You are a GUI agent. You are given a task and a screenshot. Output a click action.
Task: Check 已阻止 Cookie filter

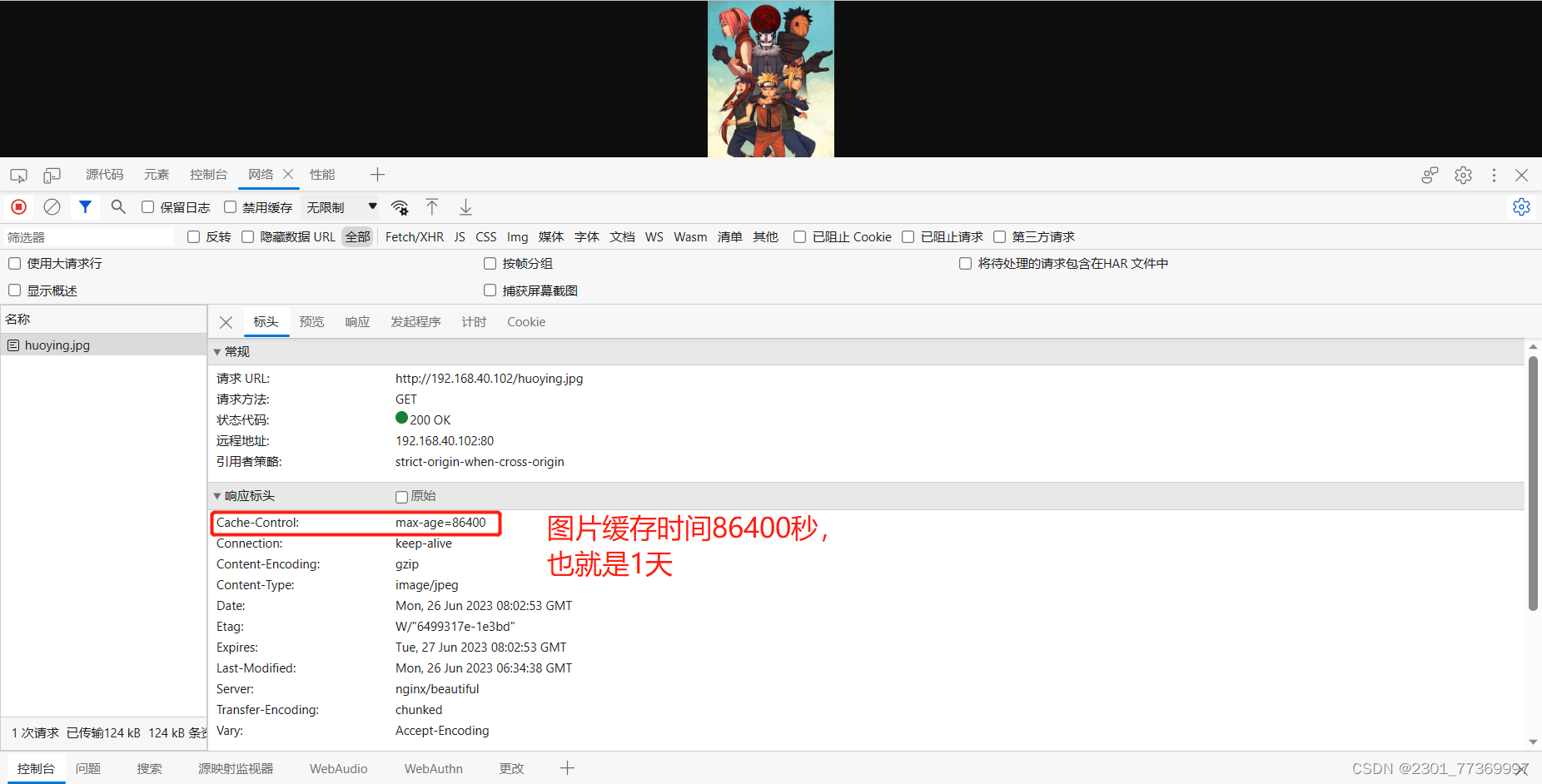[799, 237]
